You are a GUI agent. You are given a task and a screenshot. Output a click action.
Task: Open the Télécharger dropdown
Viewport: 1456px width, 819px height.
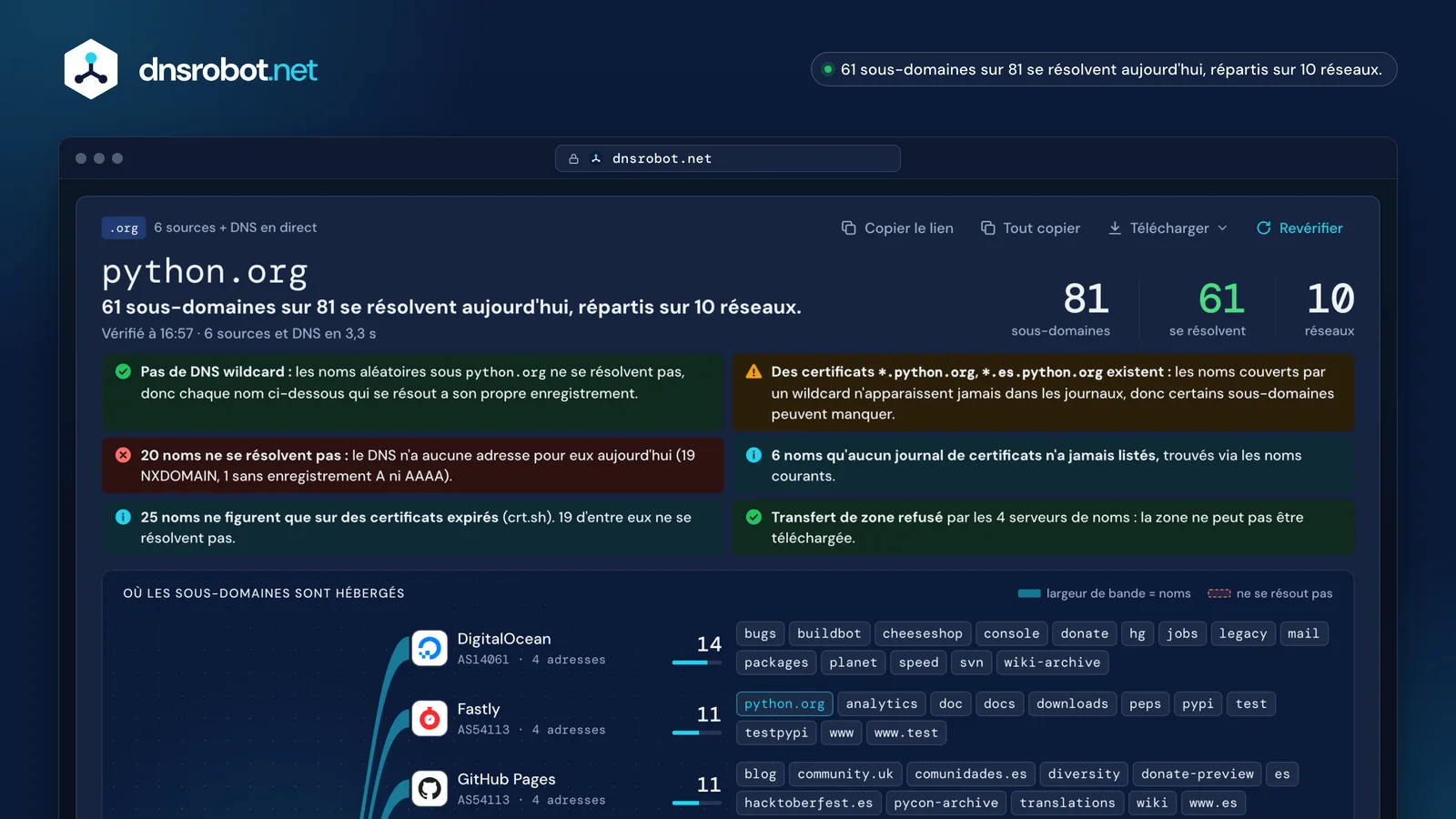point(1168,228)
